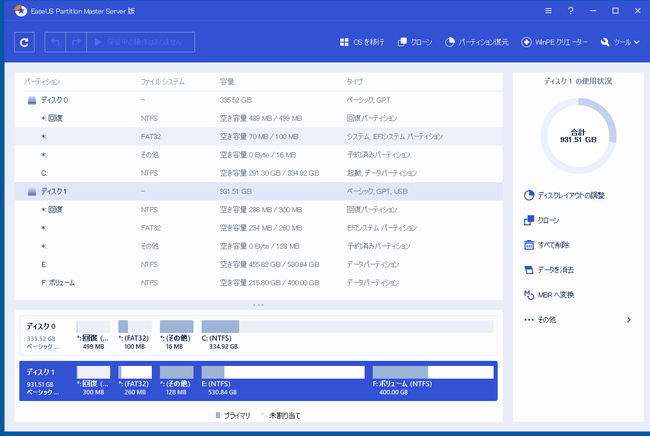Click クローン in the right side panel
650x436 pixels.
[541, 220]
